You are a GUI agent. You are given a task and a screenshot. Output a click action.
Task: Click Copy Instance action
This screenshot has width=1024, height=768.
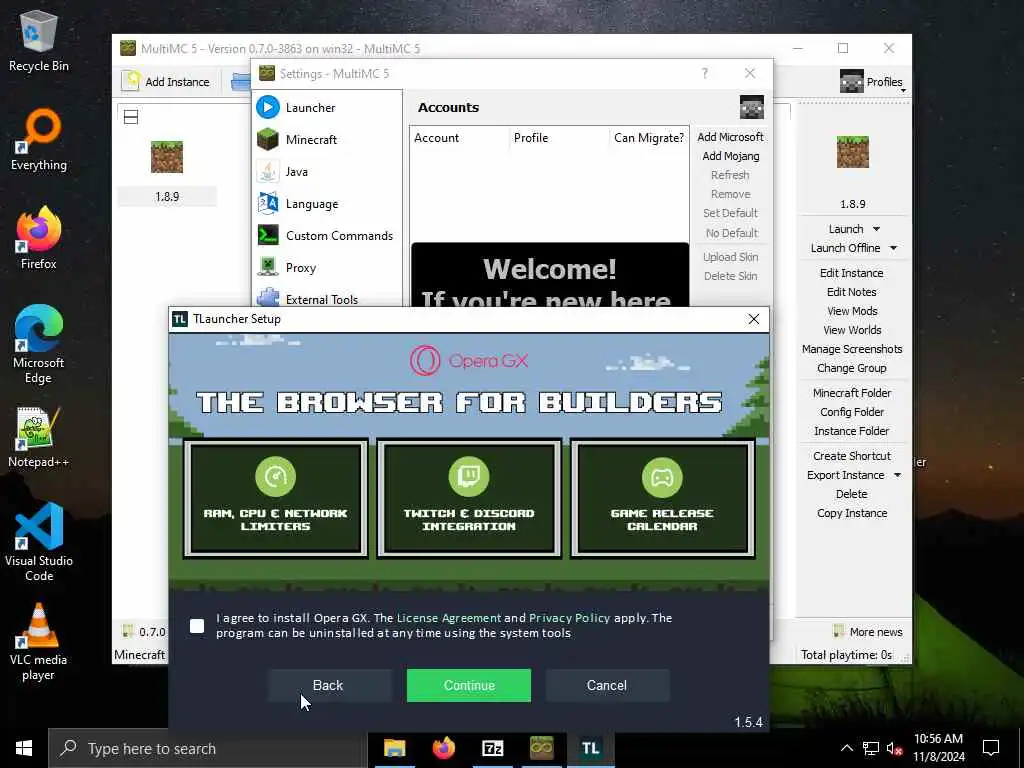coord(852,513)
